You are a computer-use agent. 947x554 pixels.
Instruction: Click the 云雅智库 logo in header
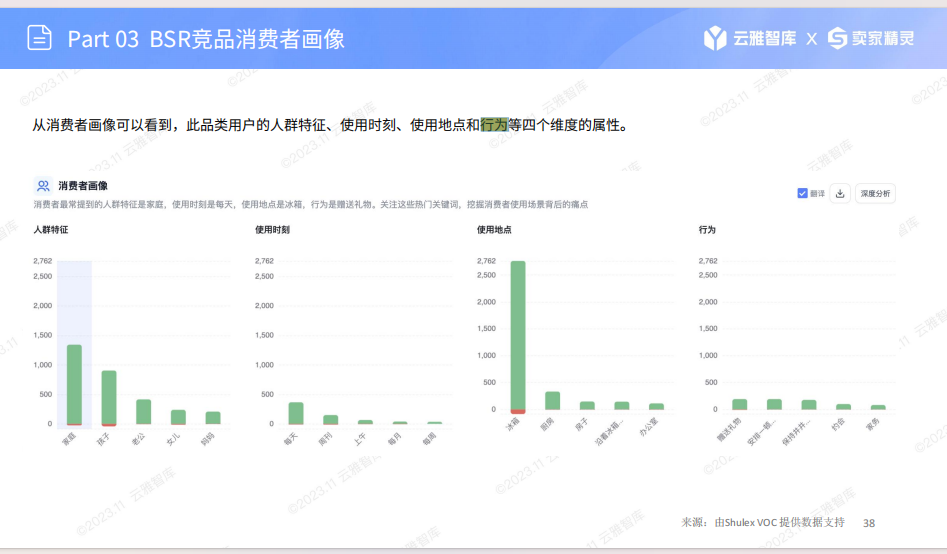click(x=750, y=39)
